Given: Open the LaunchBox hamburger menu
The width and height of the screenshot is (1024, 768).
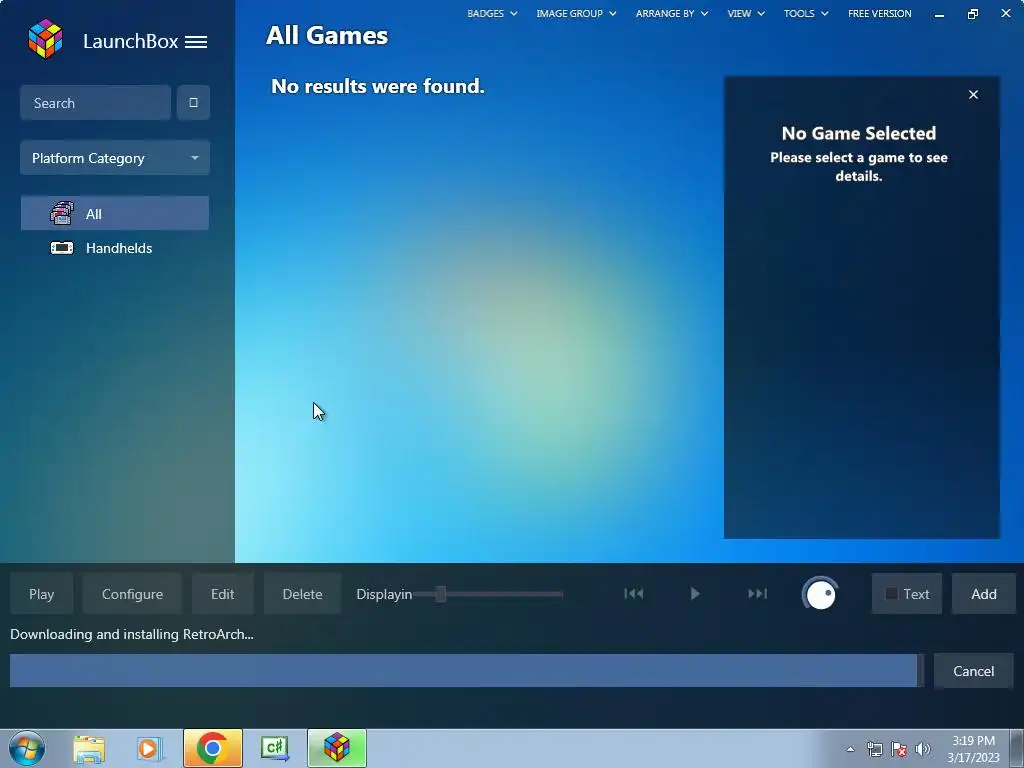Looking at the screenshot, I should tap(196, 42).
